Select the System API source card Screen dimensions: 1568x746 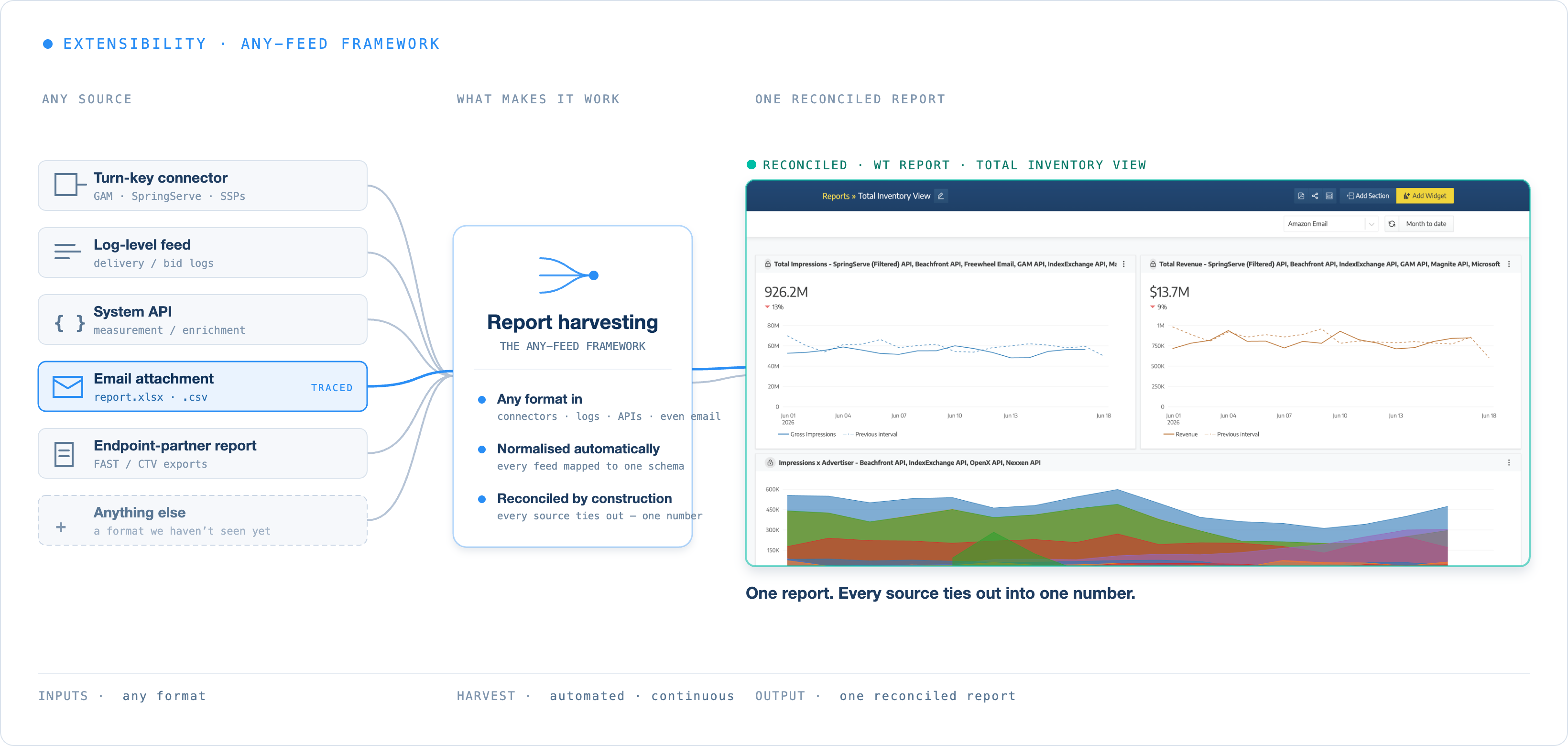tap(203, 320)
